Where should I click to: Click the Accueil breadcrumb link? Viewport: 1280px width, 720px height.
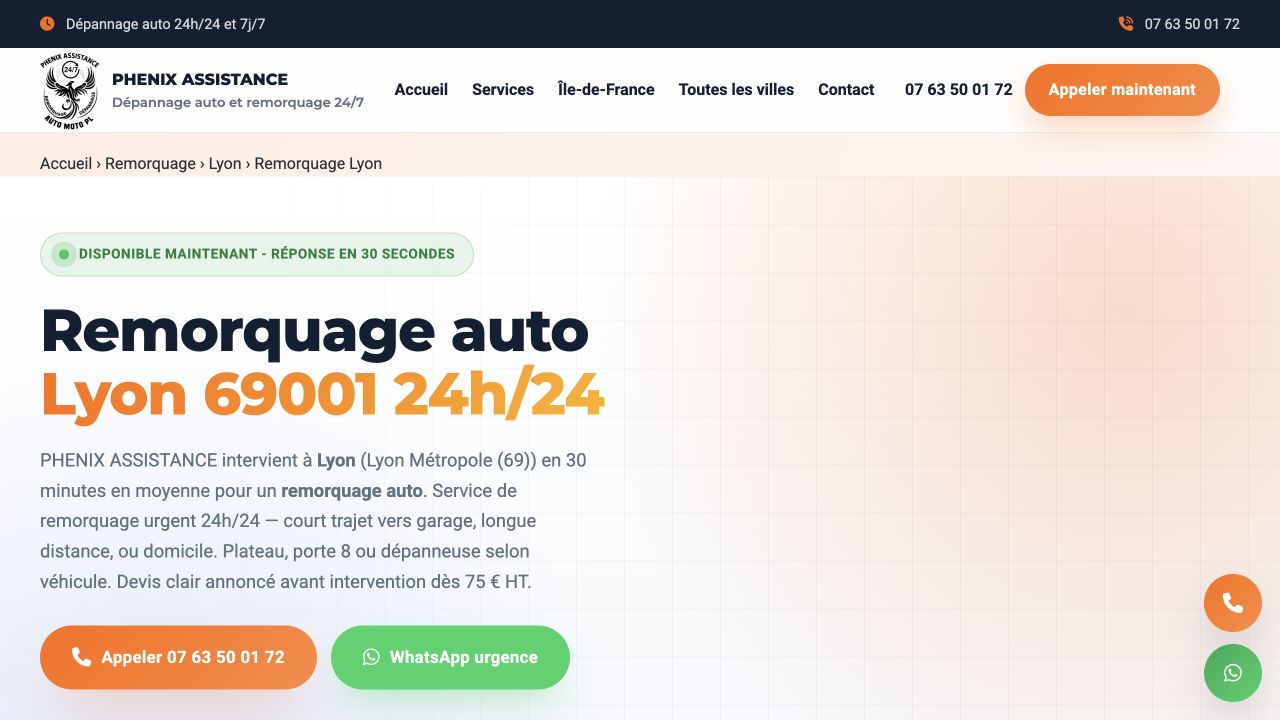[66, 163]
